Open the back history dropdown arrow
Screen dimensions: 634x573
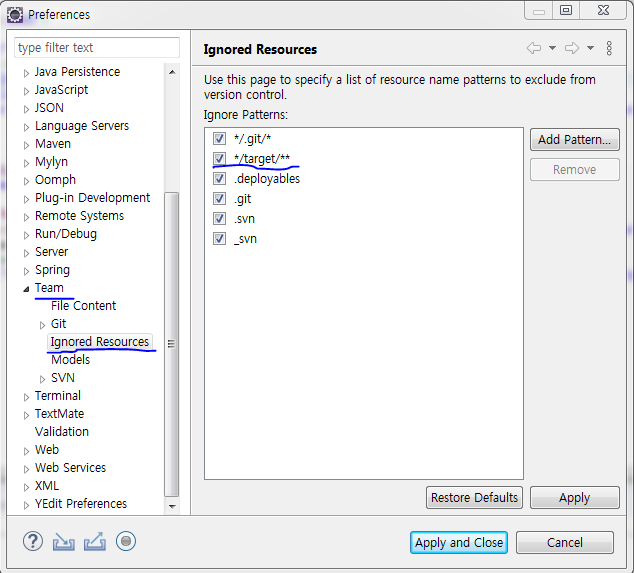(x=552, y=48)
